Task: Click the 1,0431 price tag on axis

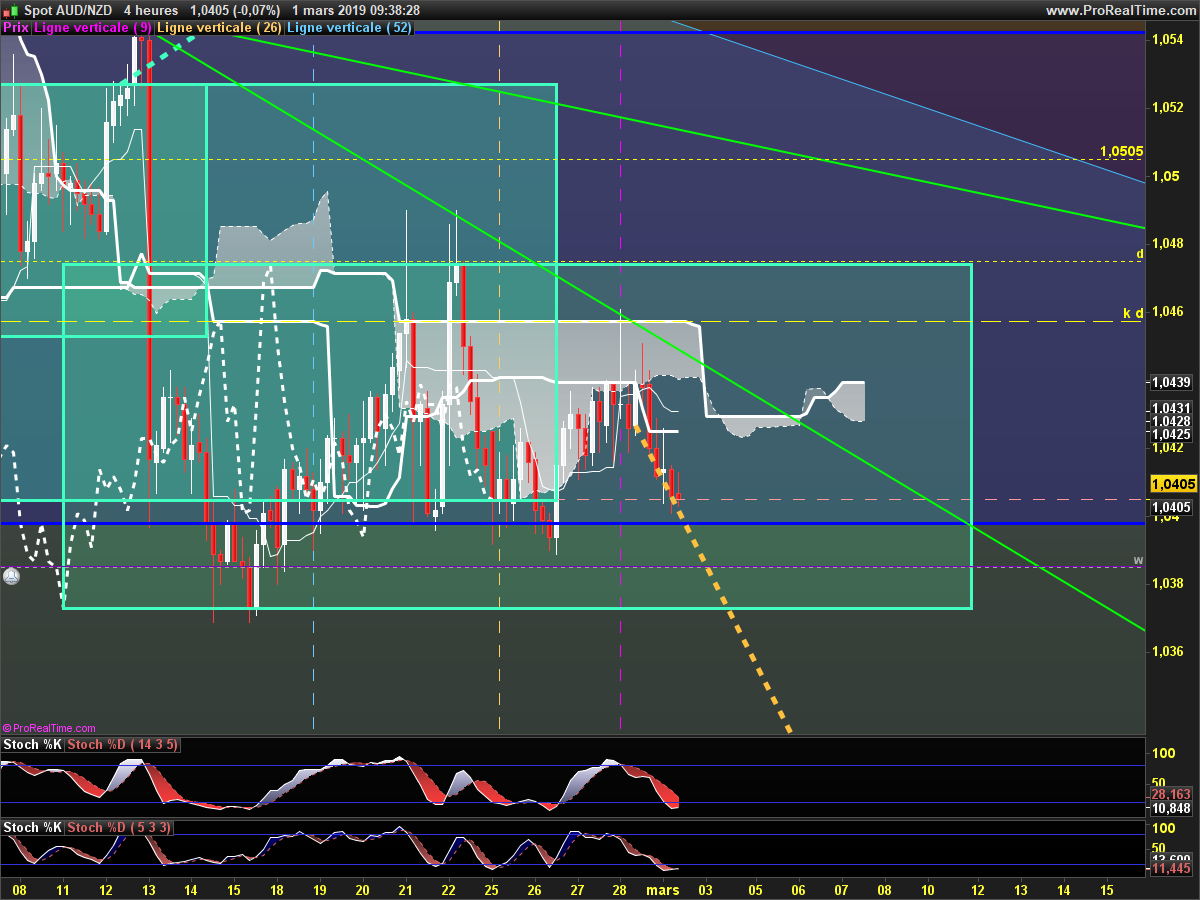Action: coord(1171,409)
